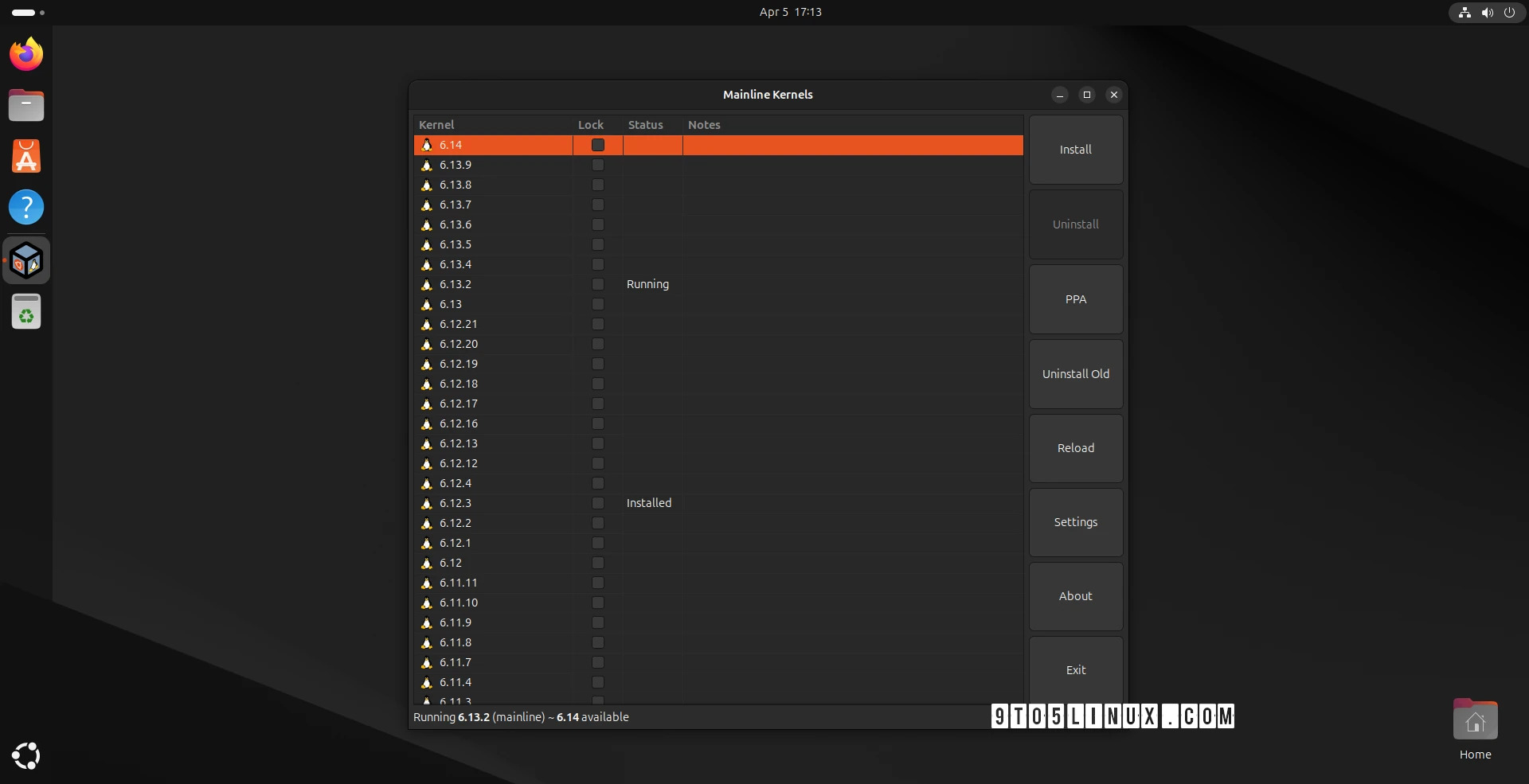Toggle the lock checkbox for kernel 6.11.11
The height and width of the screenshot is (784, 1529).
coord(598,583)
